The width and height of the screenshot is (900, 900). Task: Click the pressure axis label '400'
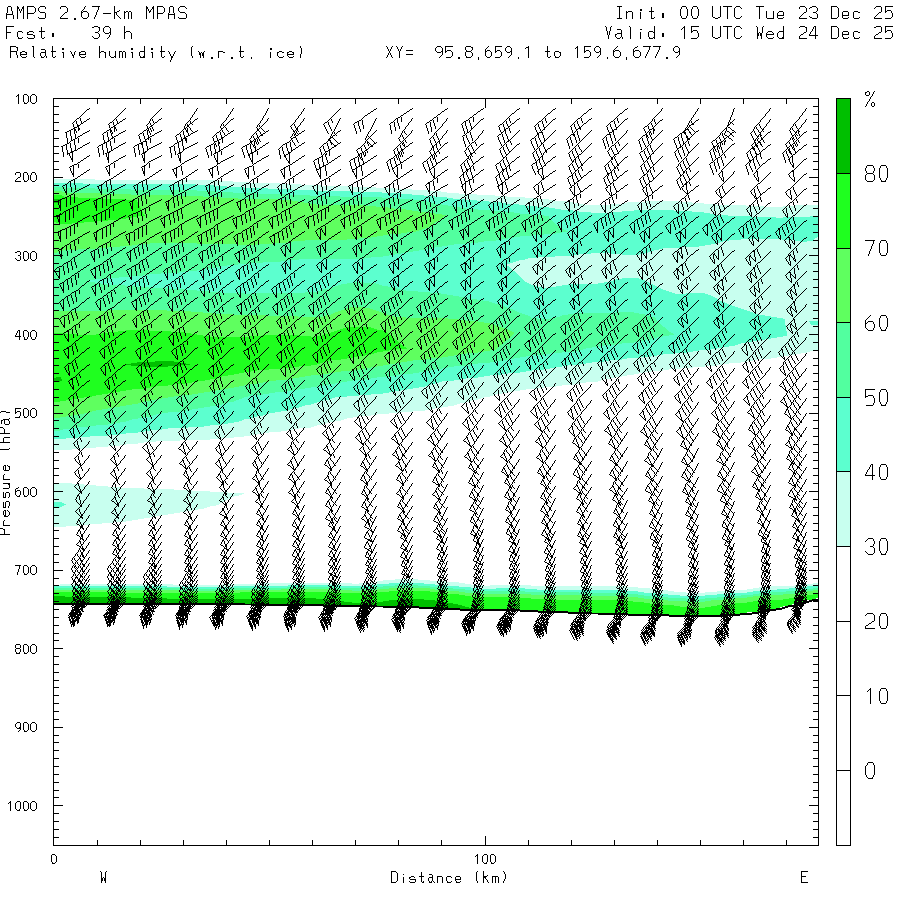[x=26, y=335]
